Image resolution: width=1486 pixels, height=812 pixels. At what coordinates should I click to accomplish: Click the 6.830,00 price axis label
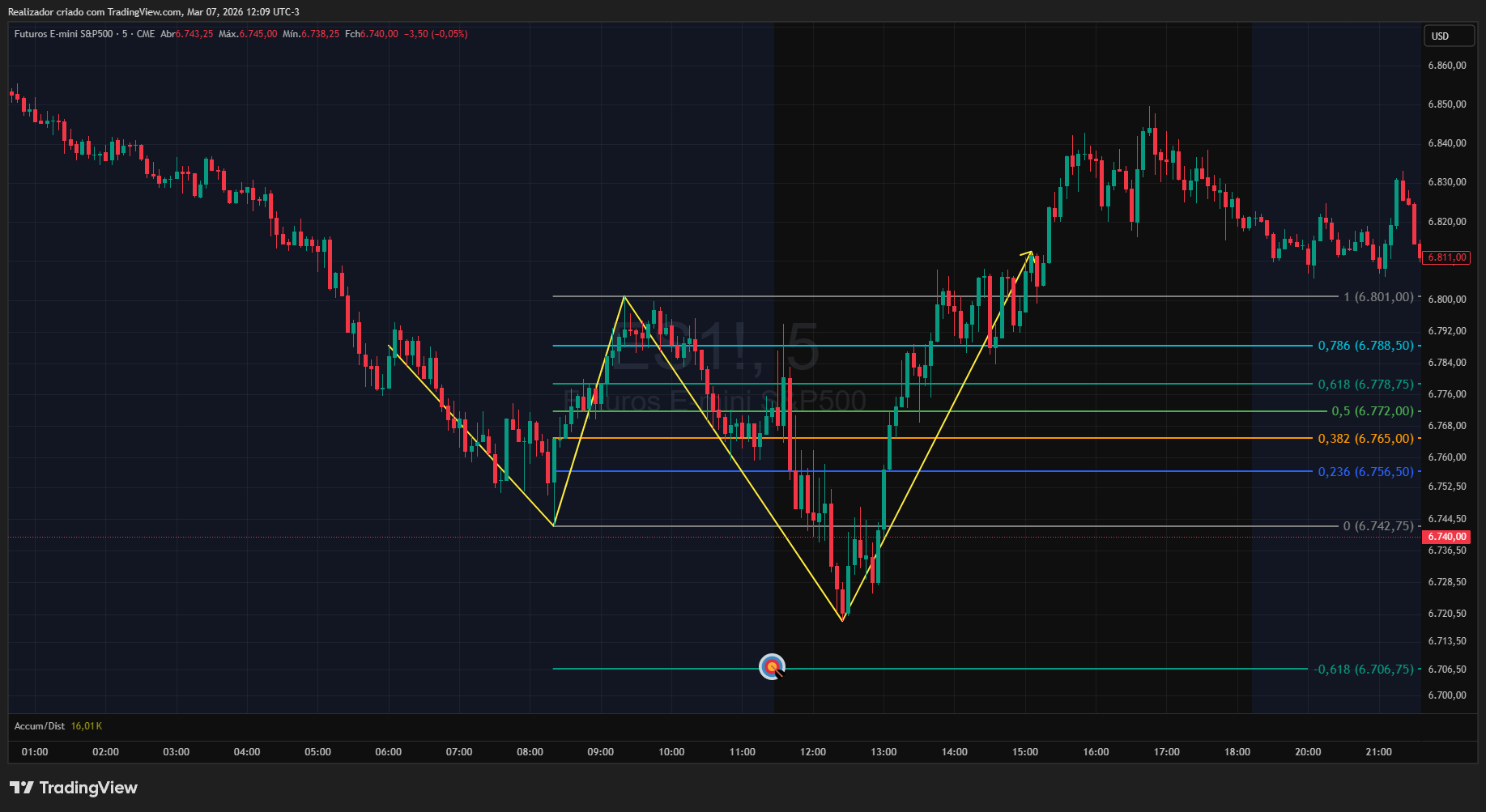1447,182
